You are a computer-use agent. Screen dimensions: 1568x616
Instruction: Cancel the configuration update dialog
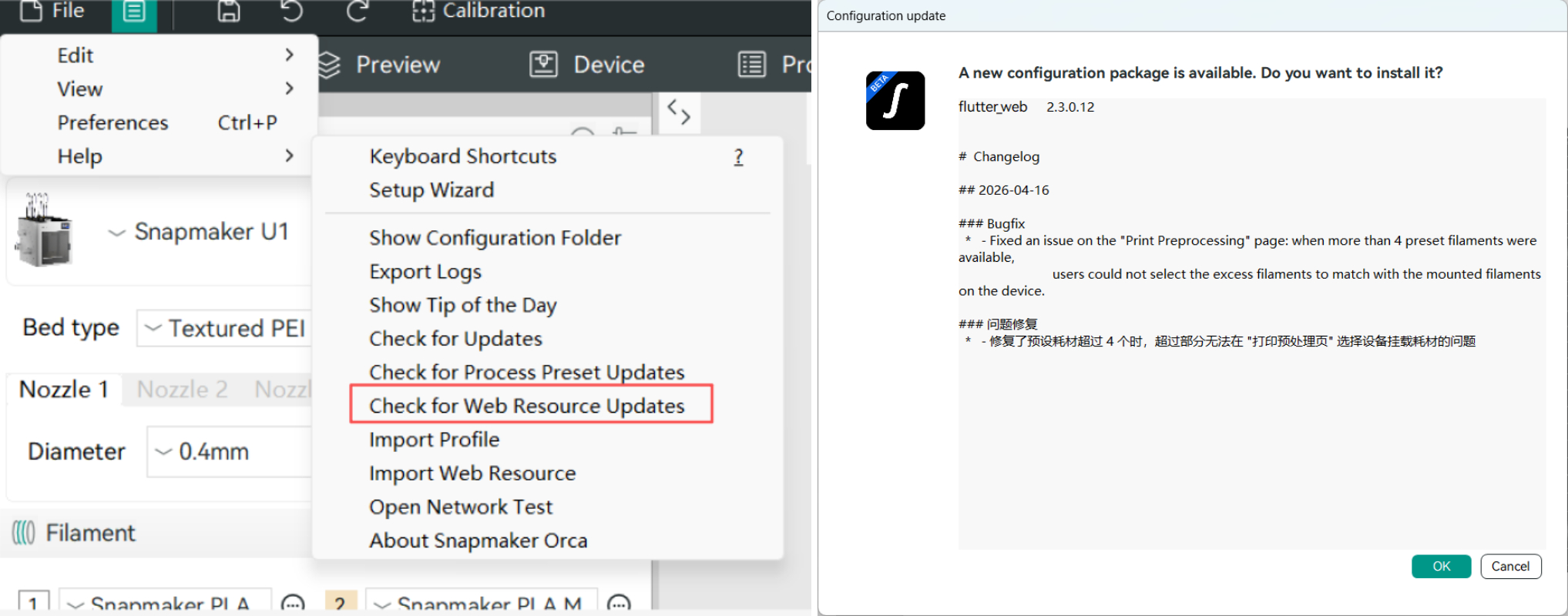1510,566
